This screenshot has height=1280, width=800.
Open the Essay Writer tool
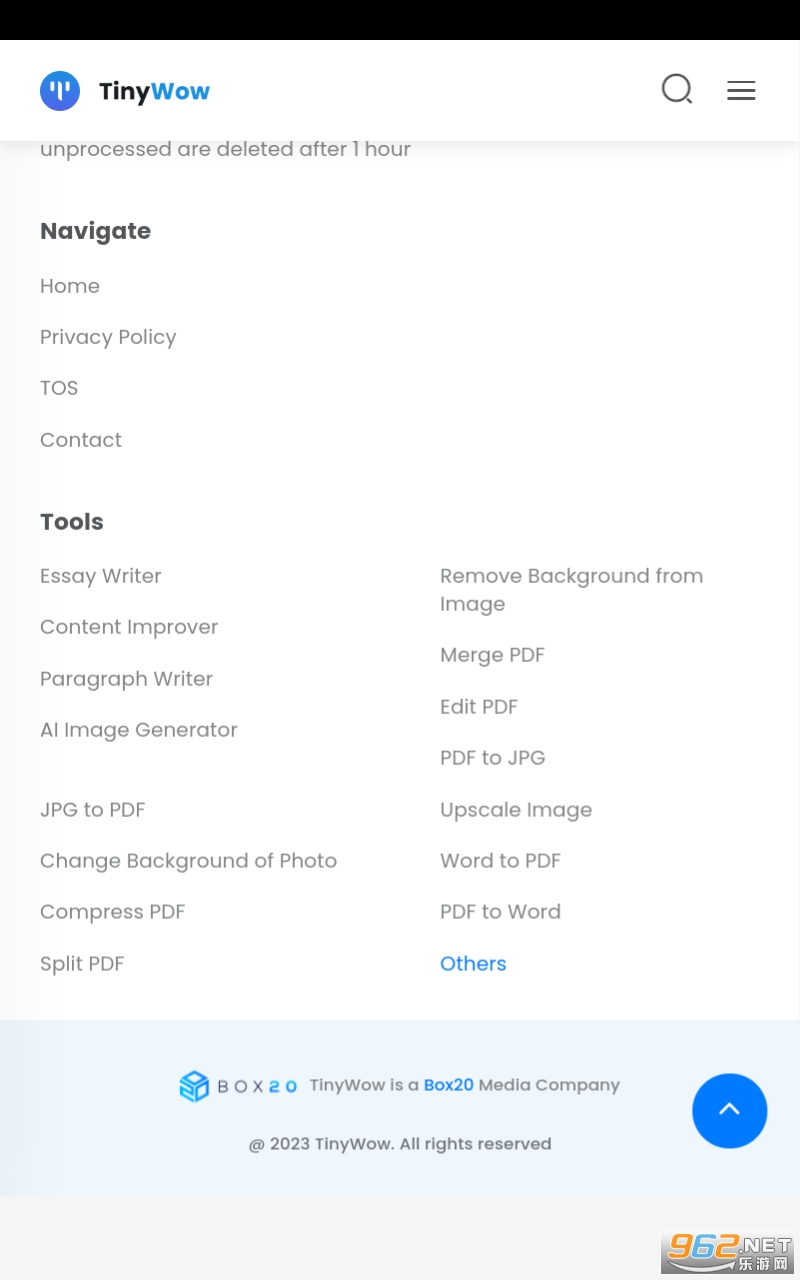coord(101,576)
